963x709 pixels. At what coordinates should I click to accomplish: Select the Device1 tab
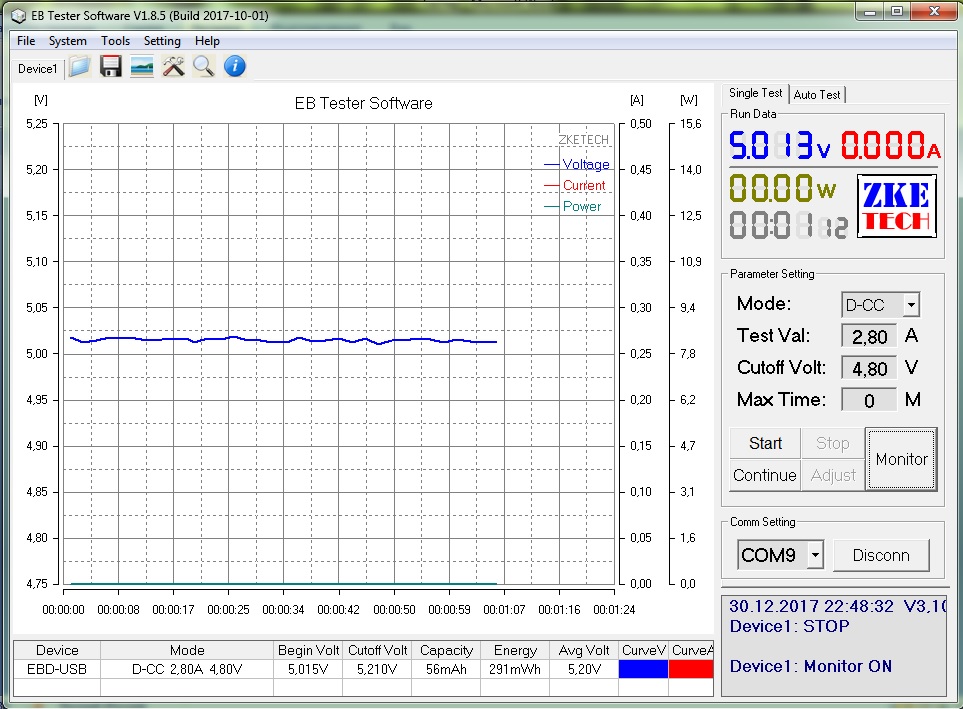pos(37,69)
